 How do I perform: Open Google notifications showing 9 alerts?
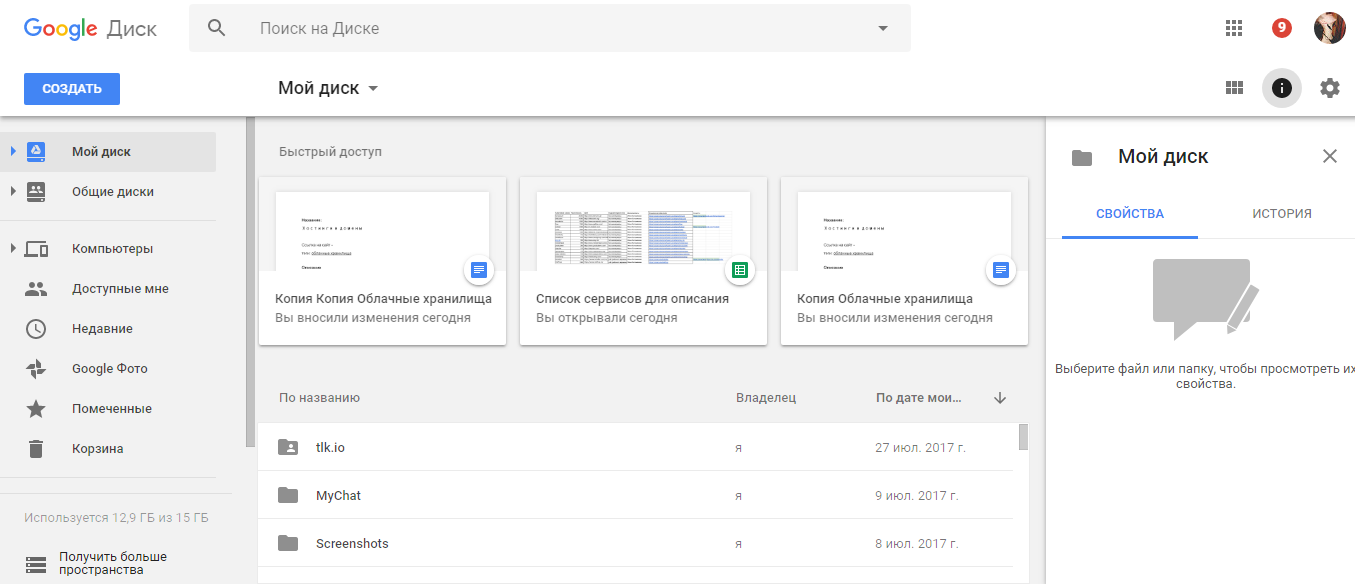pyautogui.click(x=1281, y=27)
